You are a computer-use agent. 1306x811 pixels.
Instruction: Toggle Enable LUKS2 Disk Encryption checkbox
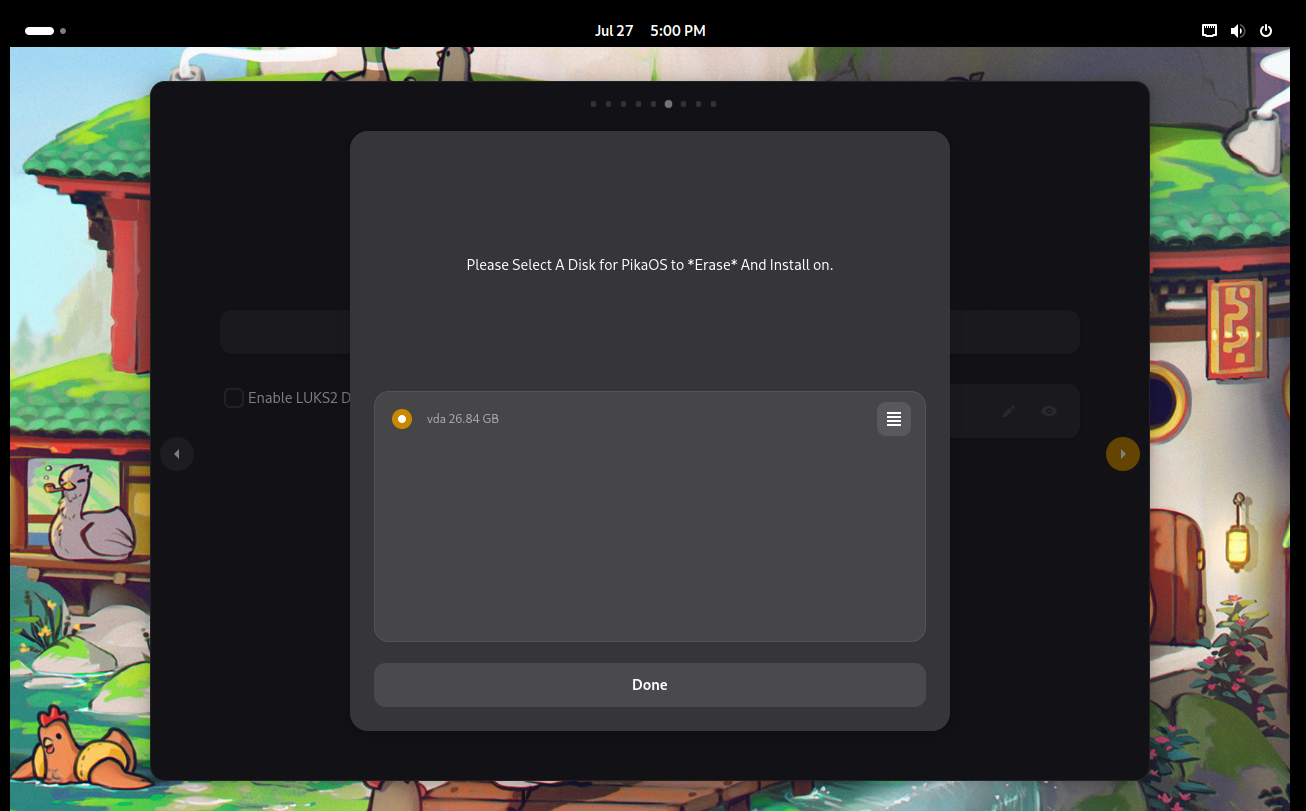(x=234, y=398)
